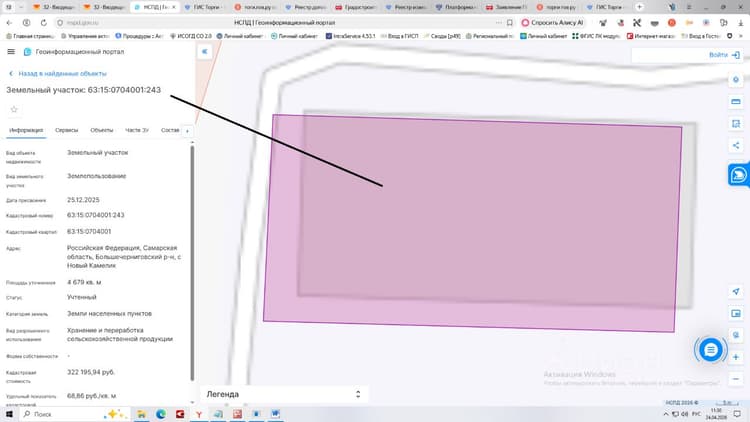
Task: Reload the page with browser refresh button
Action: [44, 22]
